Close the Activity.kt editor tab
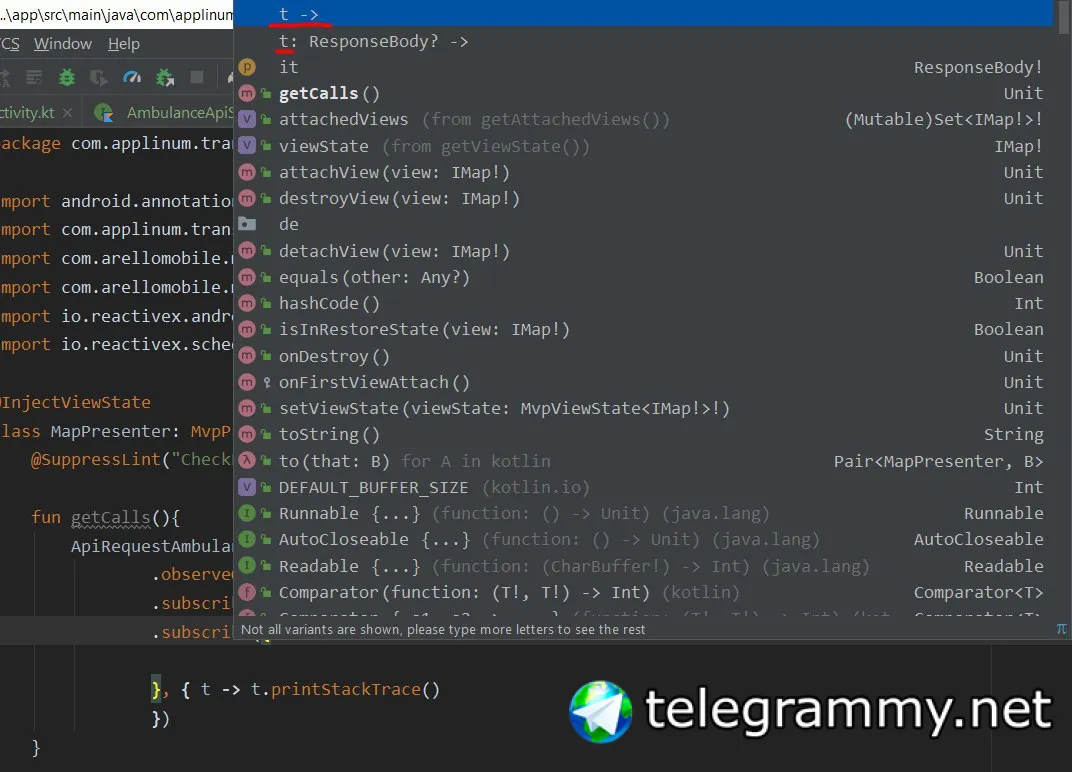The height and width of the screenshot is (772, 1072). point(67,112)
